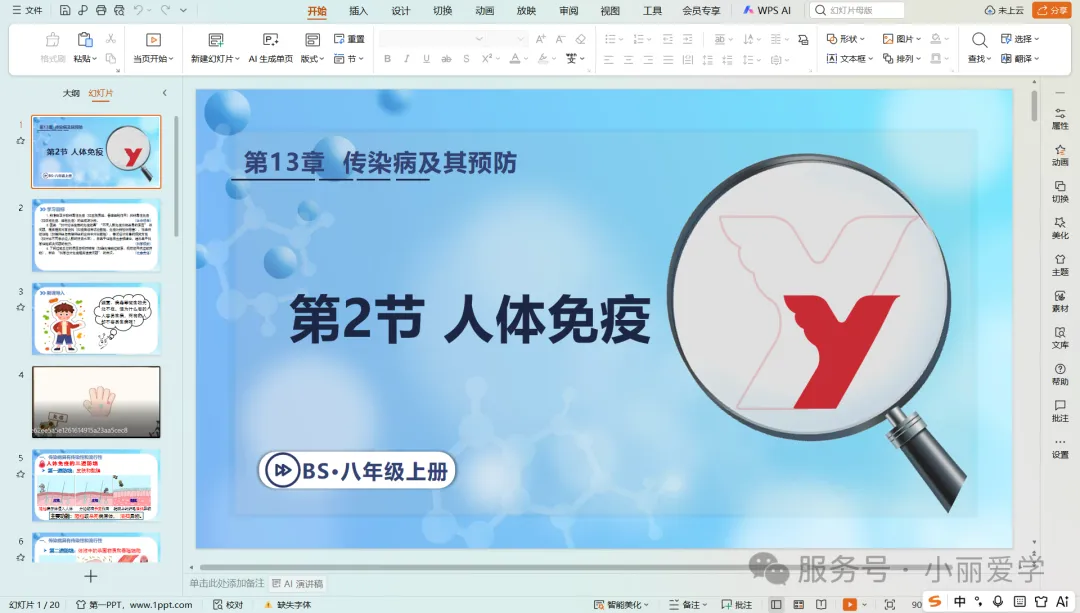Image resolution: width=1080 pixels, height=613 pixels.
Task: Click the Print icon in quick access bar
Action: point(101,10)
